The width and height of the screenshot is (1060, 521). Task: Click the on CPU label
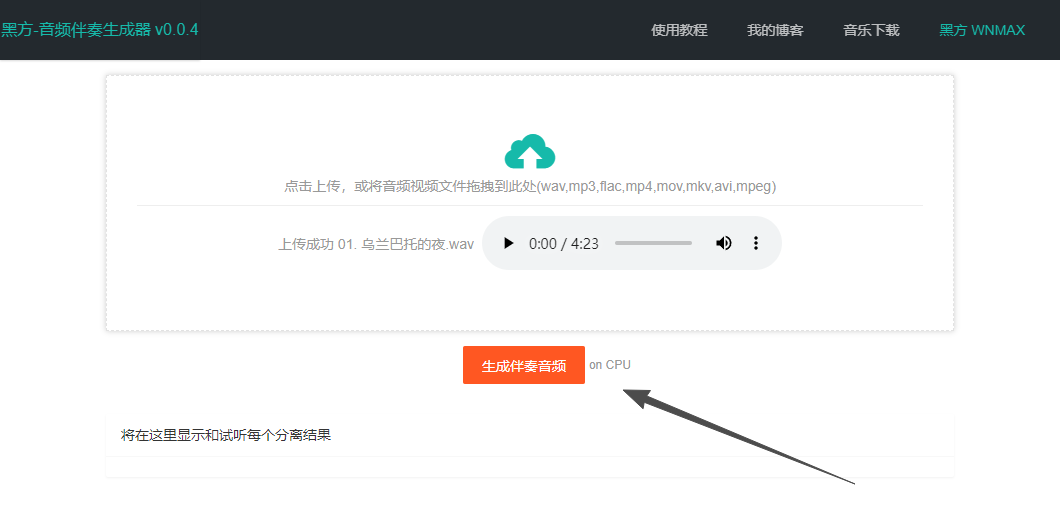610,365
